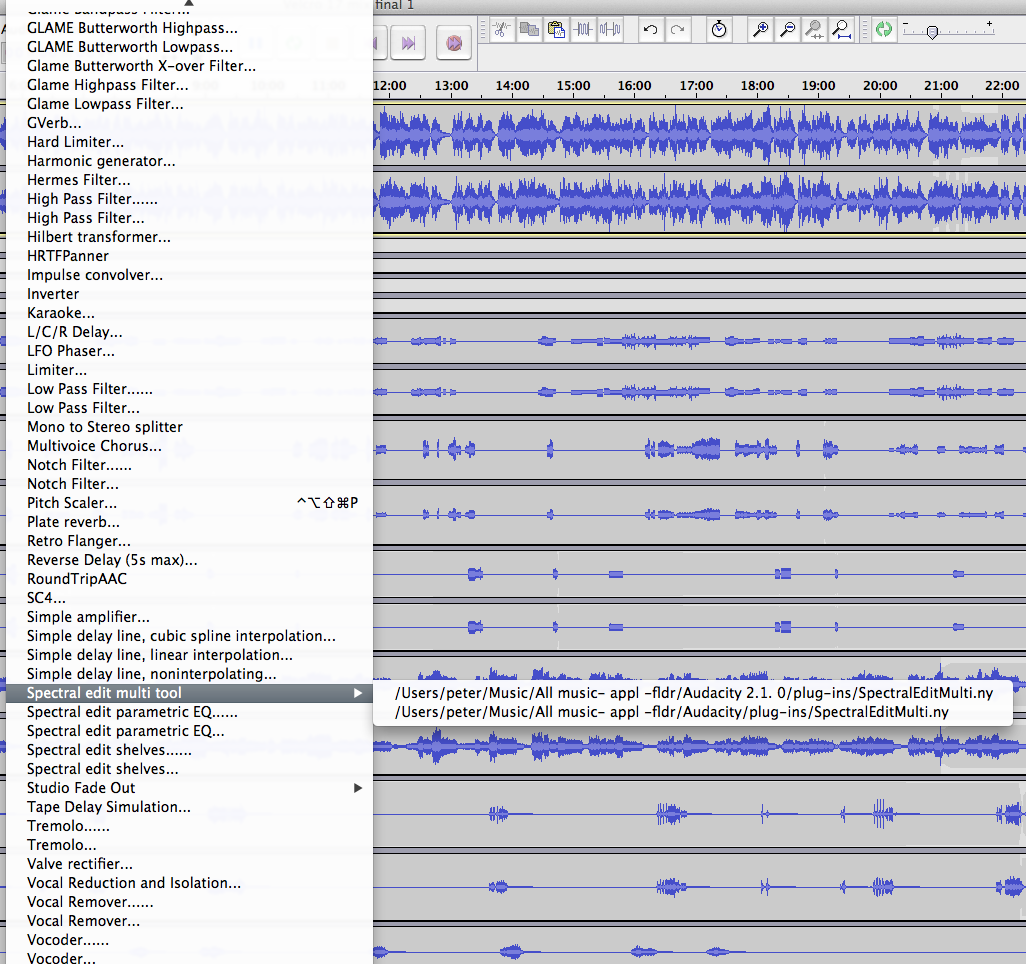
Task: Apply Mono to Stereo splitter
Action: click(189, 427)
